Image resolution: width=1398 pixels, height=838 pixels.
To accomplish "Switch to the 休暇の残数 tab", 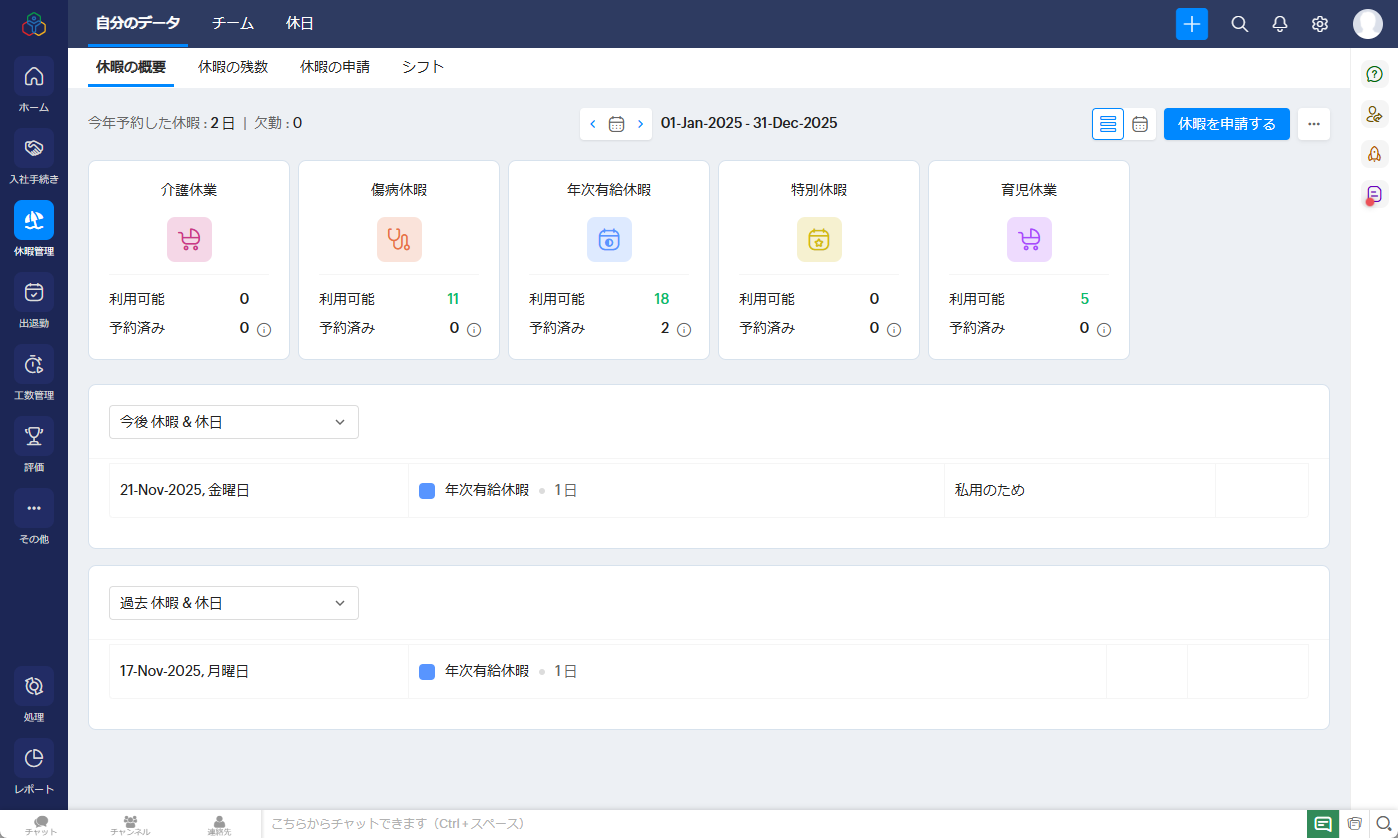I will point(233,67).
